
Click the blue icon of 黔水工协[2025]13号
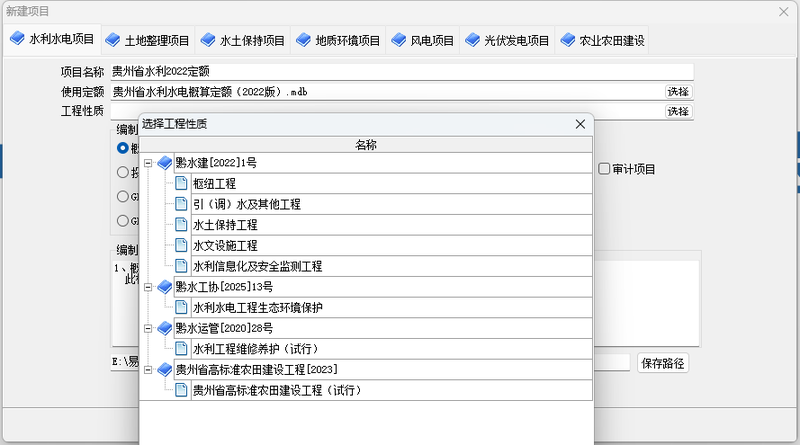(165, 287)
